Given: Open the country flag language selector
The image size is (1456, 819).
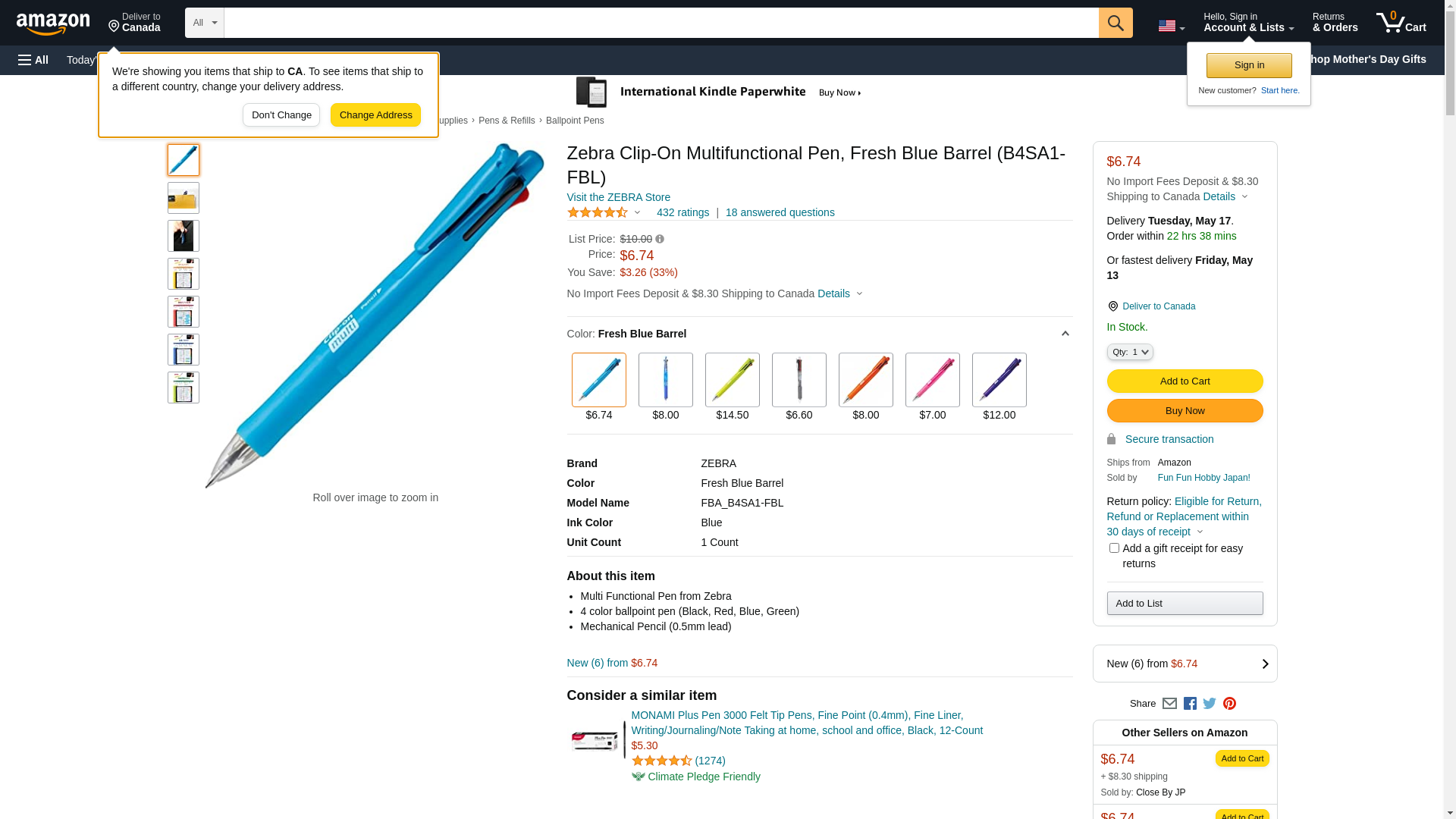Looking at the screenshot, I should point(1171,27).
